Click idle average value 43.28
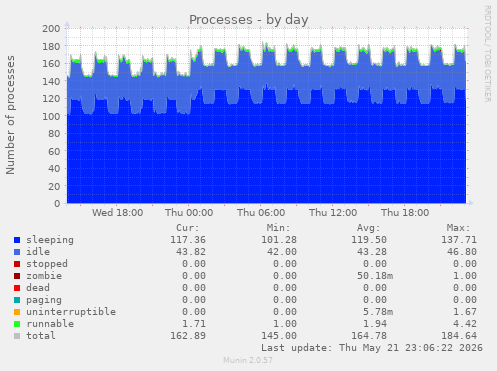 [x=372, y=252]
